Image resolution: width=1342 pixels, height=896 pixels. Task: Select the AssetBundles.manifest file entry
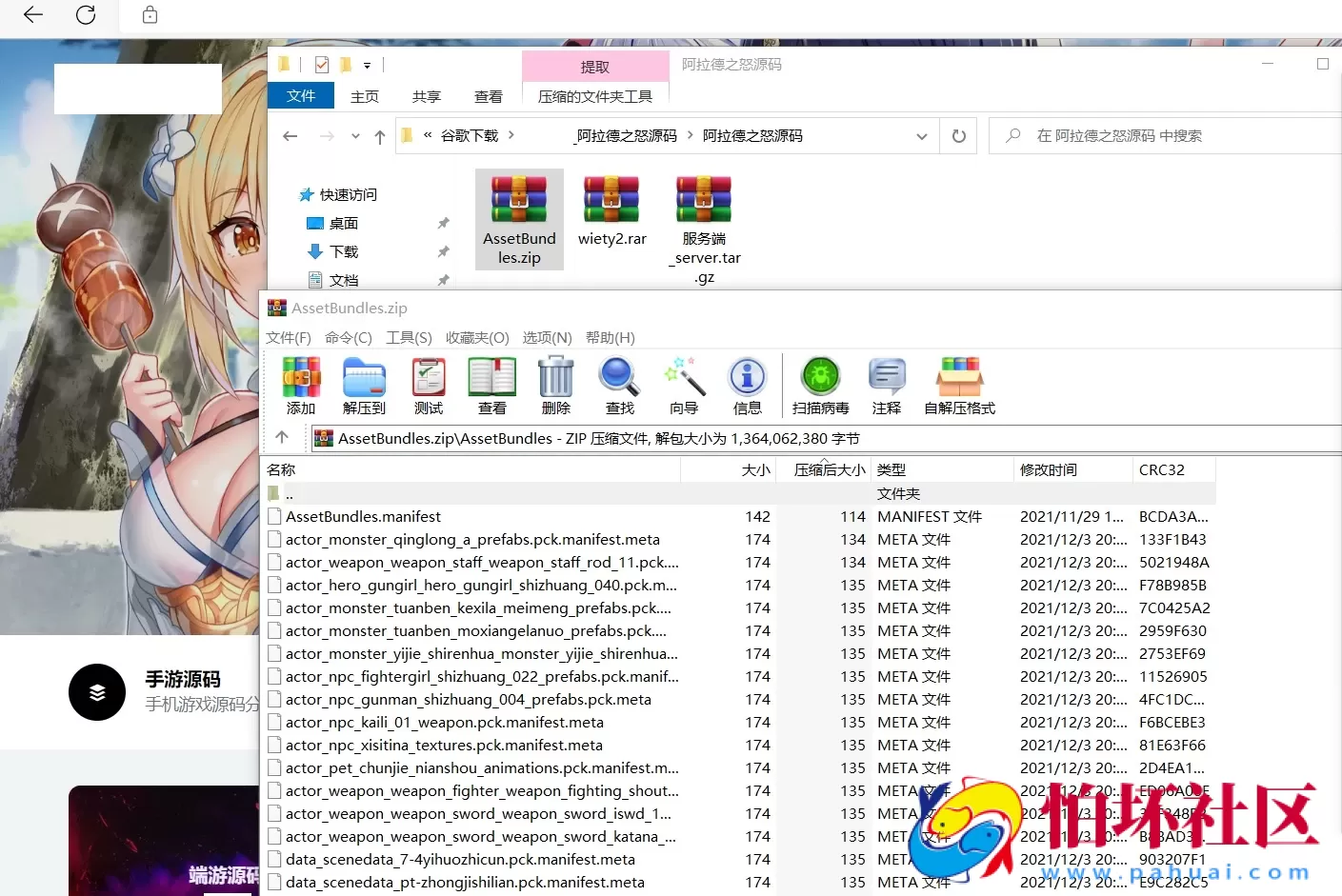(x=364, y=516)
